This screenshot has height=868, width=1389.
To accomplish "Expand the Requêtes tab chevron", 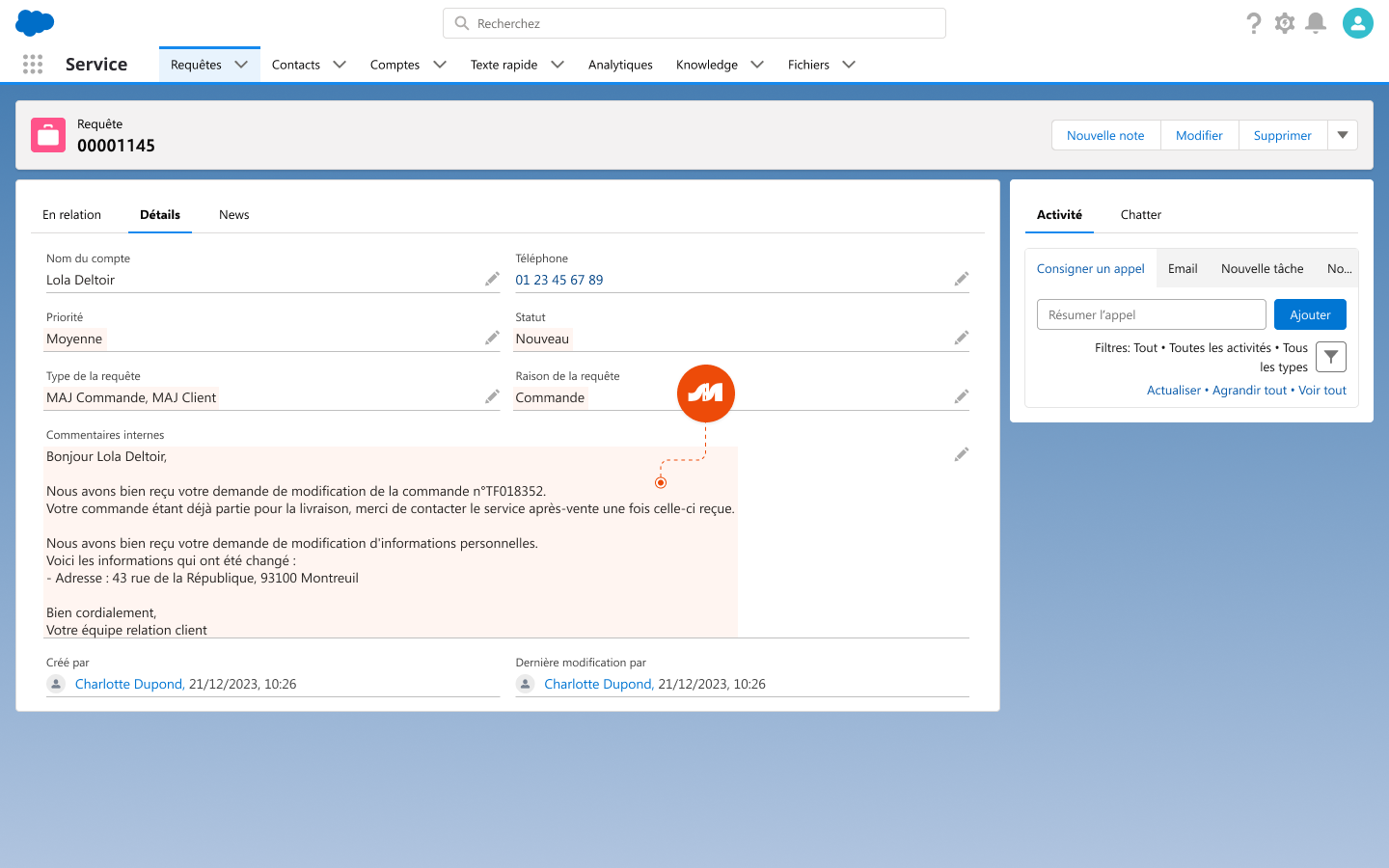I will click(x=241, y=65).
